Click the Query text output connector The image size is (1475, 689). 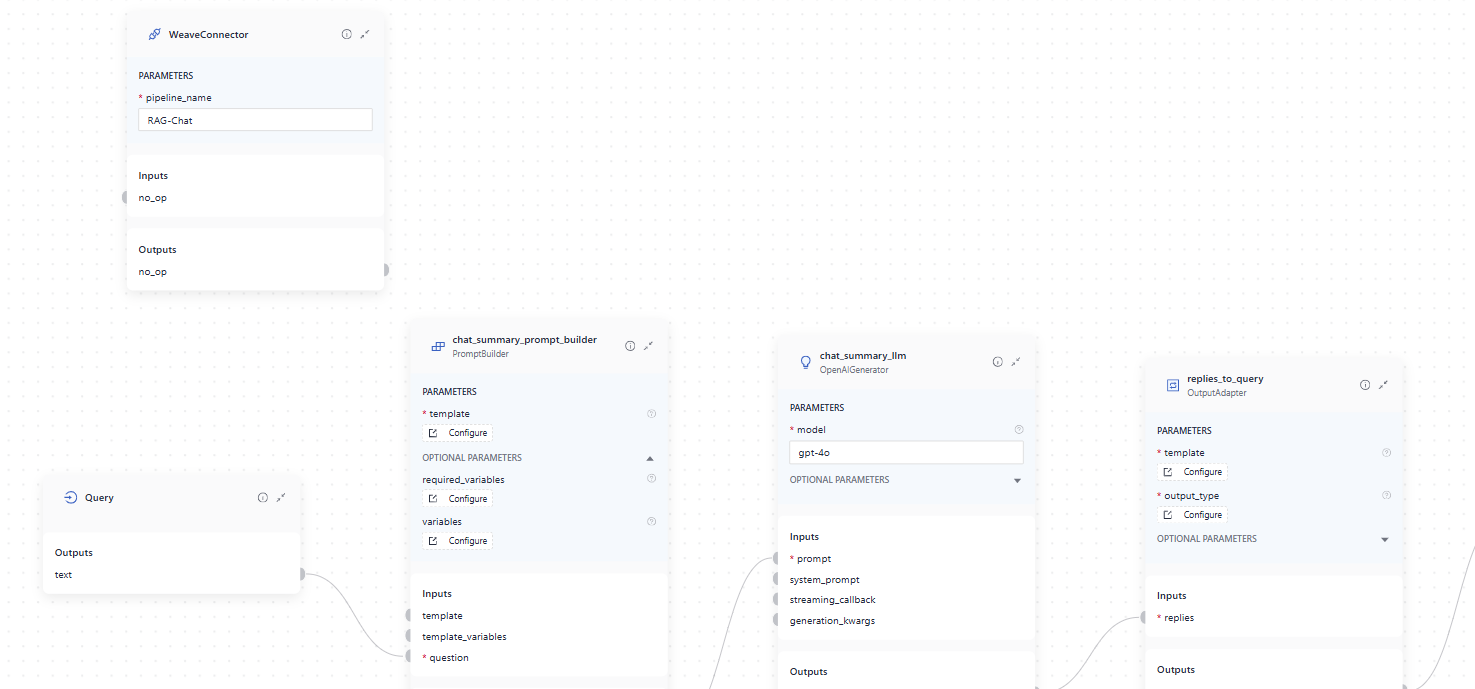coord(302,574)
